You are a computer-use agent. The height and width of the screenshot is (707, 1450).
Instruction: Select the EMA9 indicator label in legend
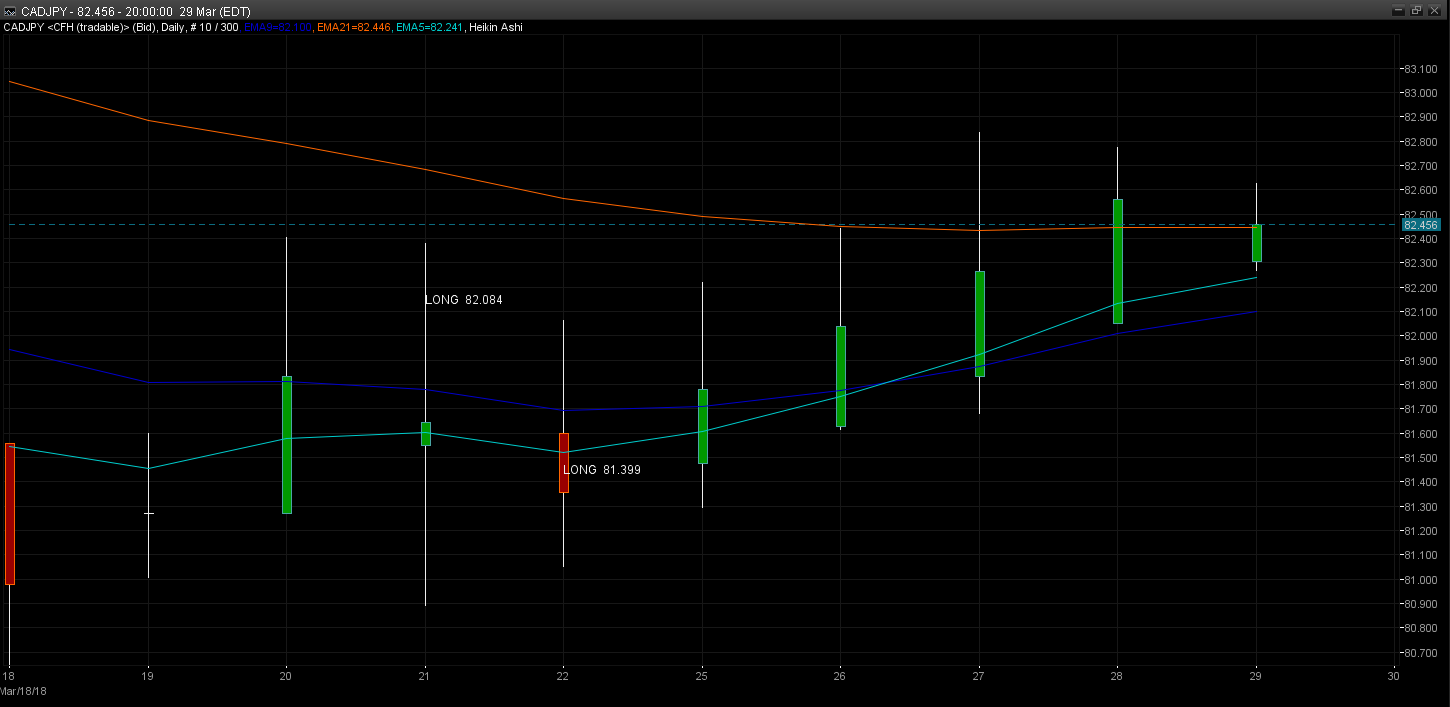click(278, 28)
